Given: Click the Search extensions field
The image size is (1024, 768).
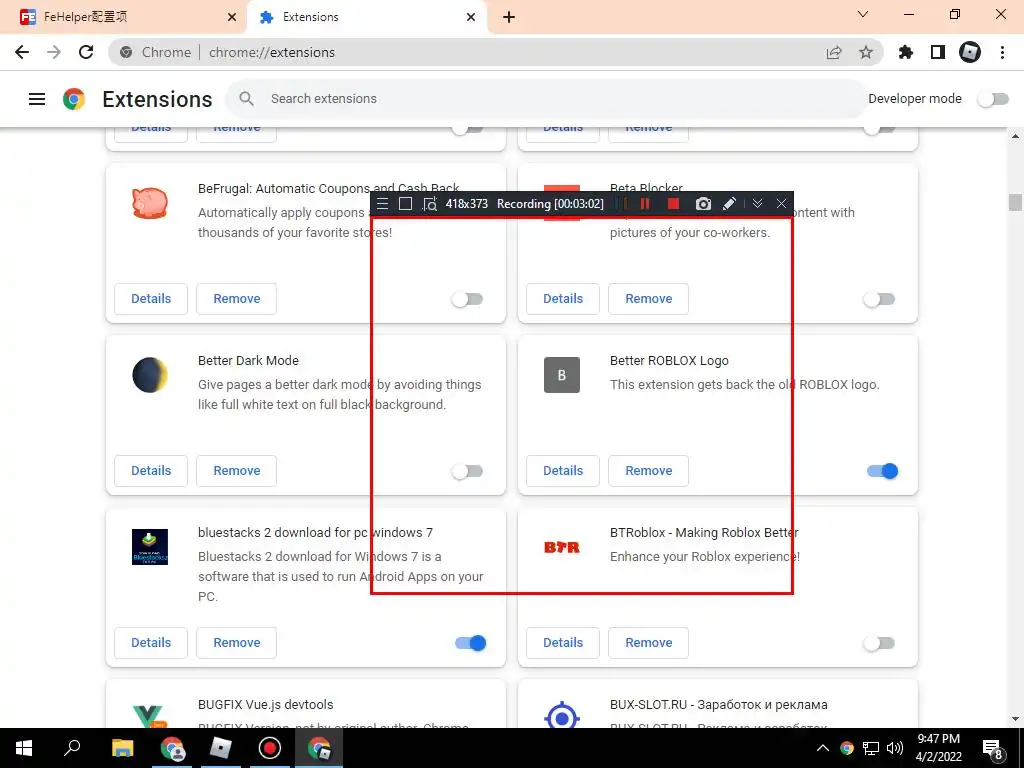Looking at the screenshot, I should 545,99.
